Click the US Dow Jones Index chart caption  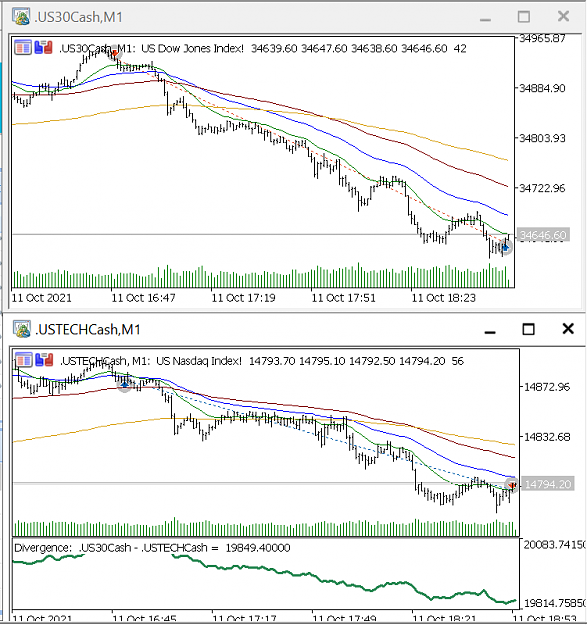coord(192,49)
